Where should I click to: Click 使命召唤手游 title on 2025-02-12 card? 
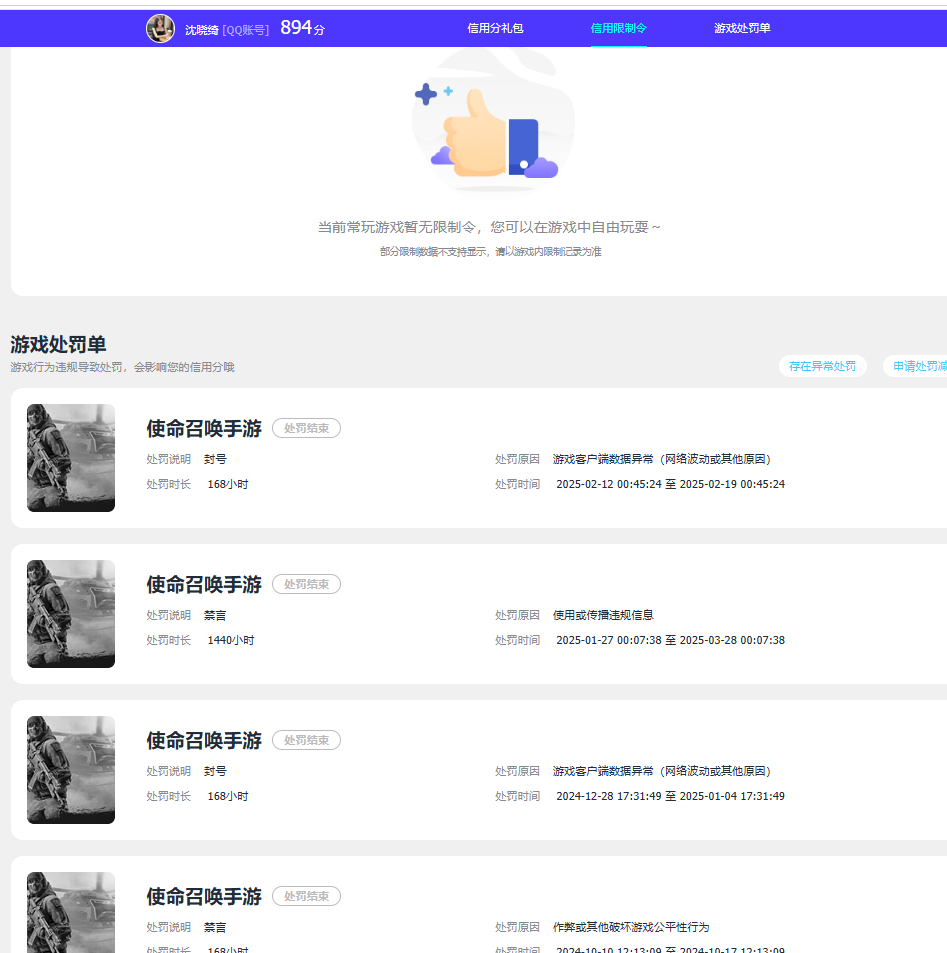pos(204,428)
